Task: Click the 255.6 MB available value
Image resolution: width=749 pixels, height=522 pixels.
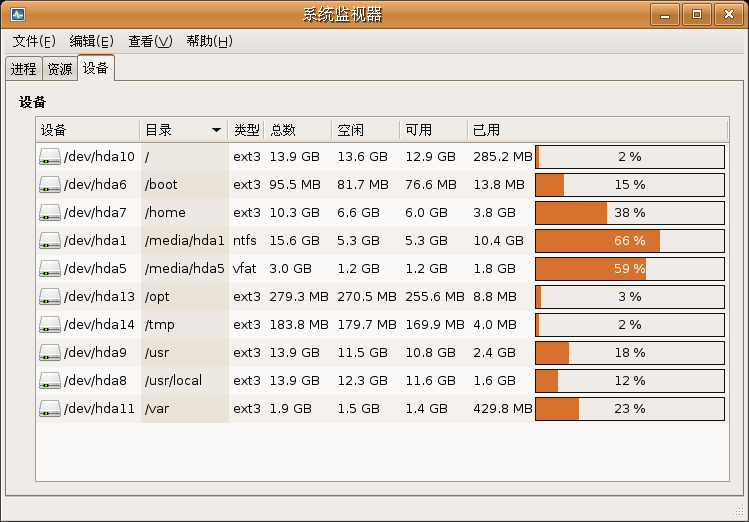Action: click(435, 297)
